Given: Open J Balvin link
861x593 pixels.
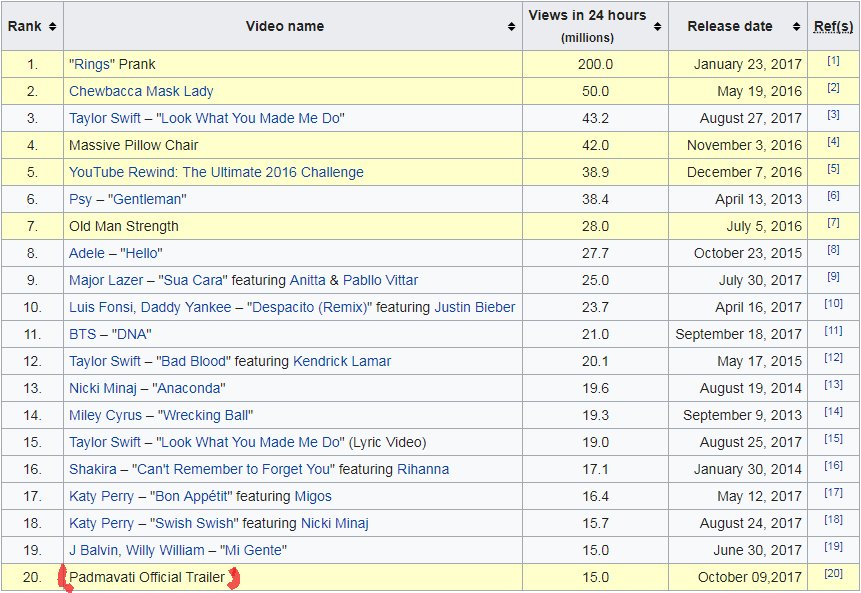Looking at the screenshot, I should point(93,550).
